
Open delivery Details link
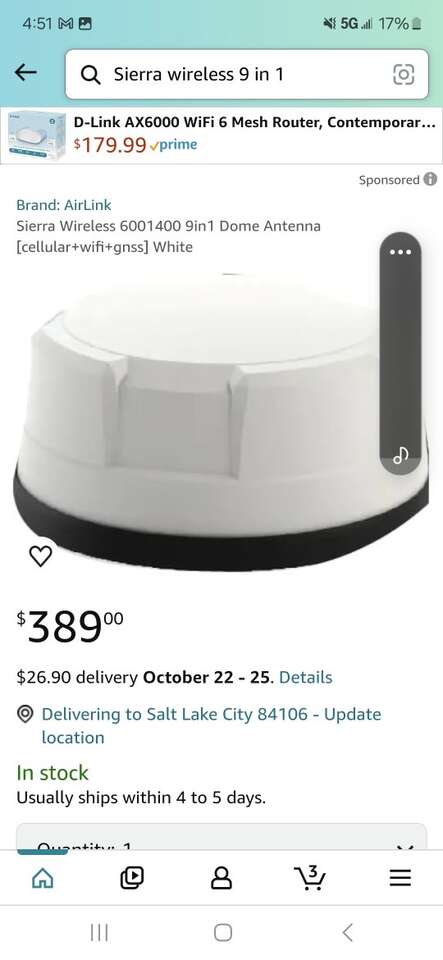(305, 677)
